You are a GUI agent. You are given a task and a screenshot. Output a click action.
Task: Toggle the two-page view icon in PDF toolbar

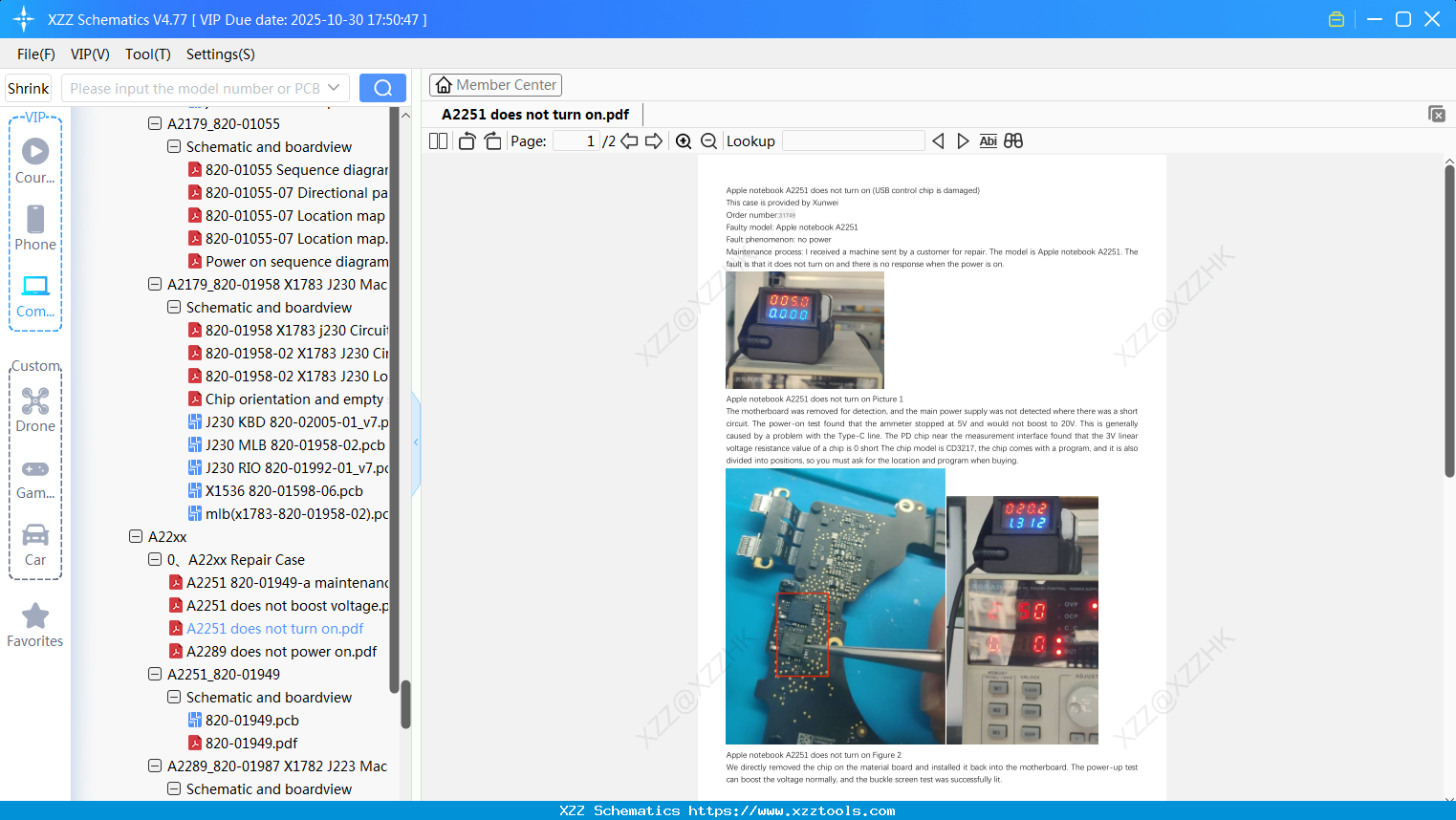438,141
